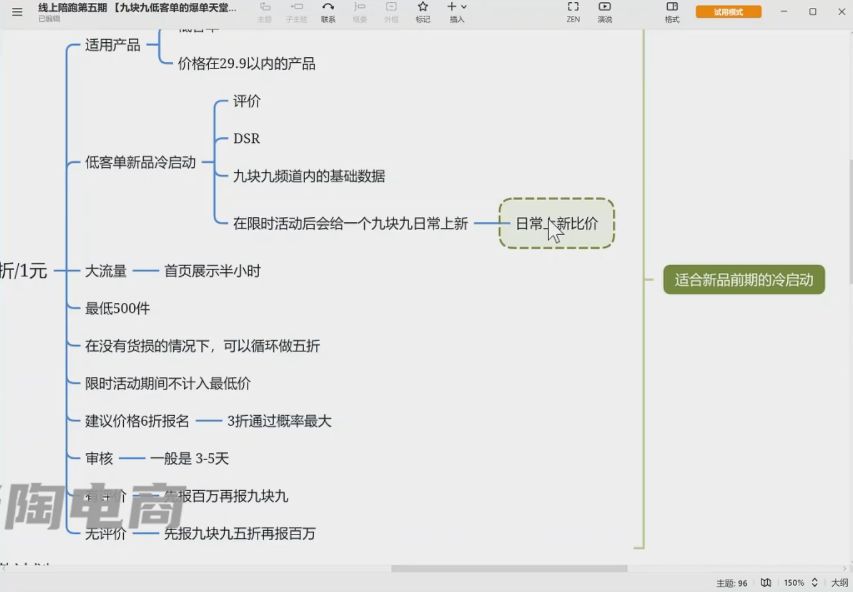Select the 首页展示半小时 topic
Image resolution: width=853 pixels, height=592 pixels.
tap(212, 271)
